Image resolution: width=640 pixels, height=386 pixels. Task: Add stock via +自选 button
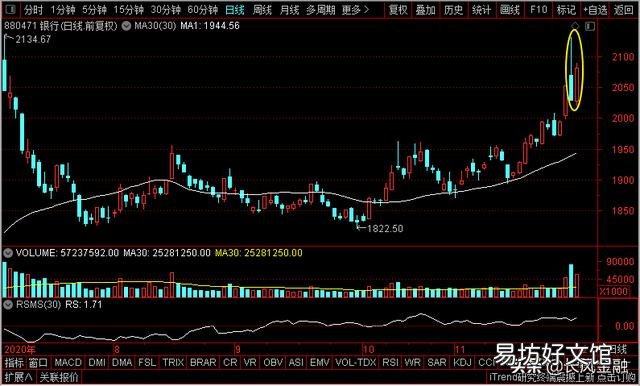pos(595,10)
